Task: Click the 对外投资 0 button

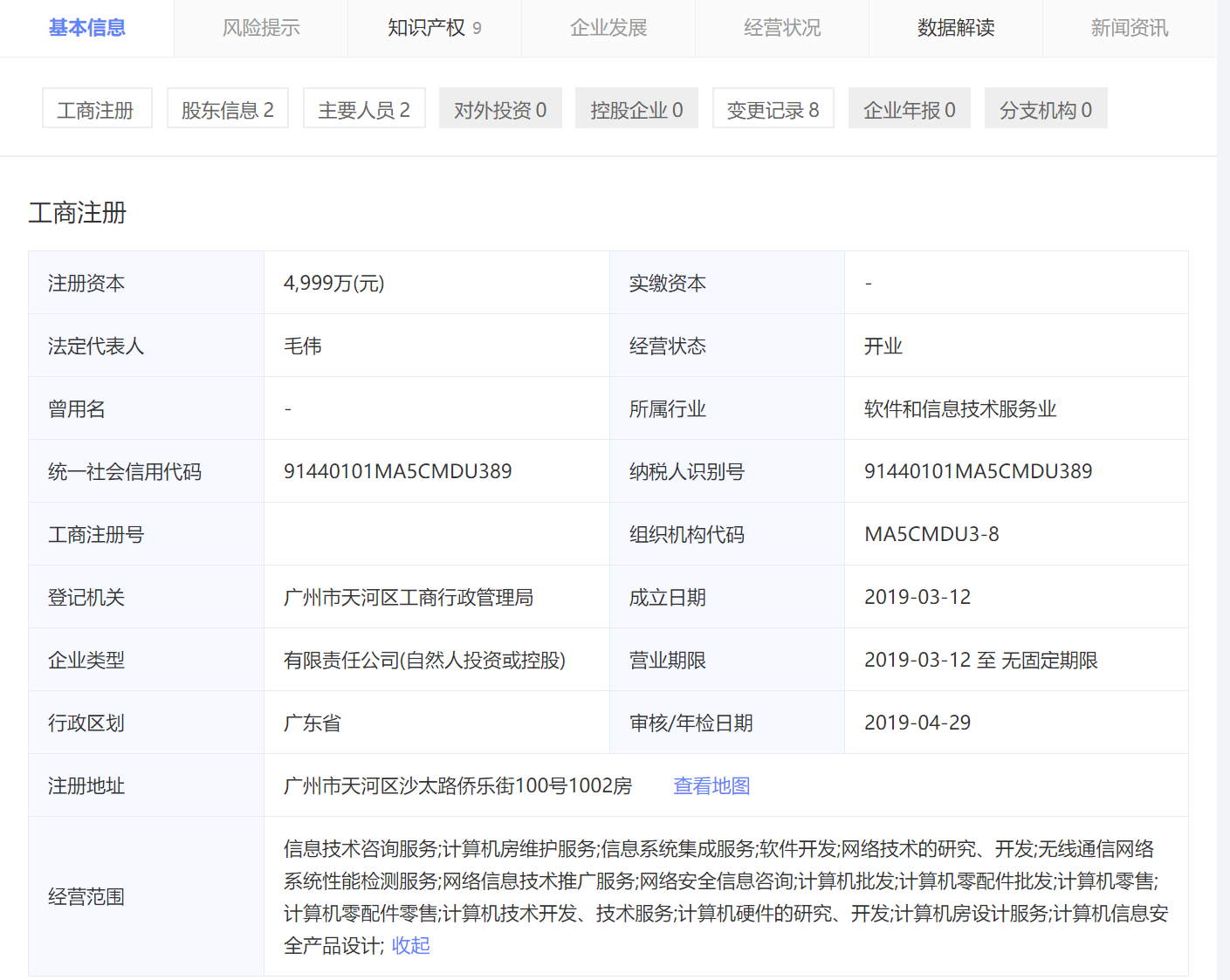Action: 500,110
